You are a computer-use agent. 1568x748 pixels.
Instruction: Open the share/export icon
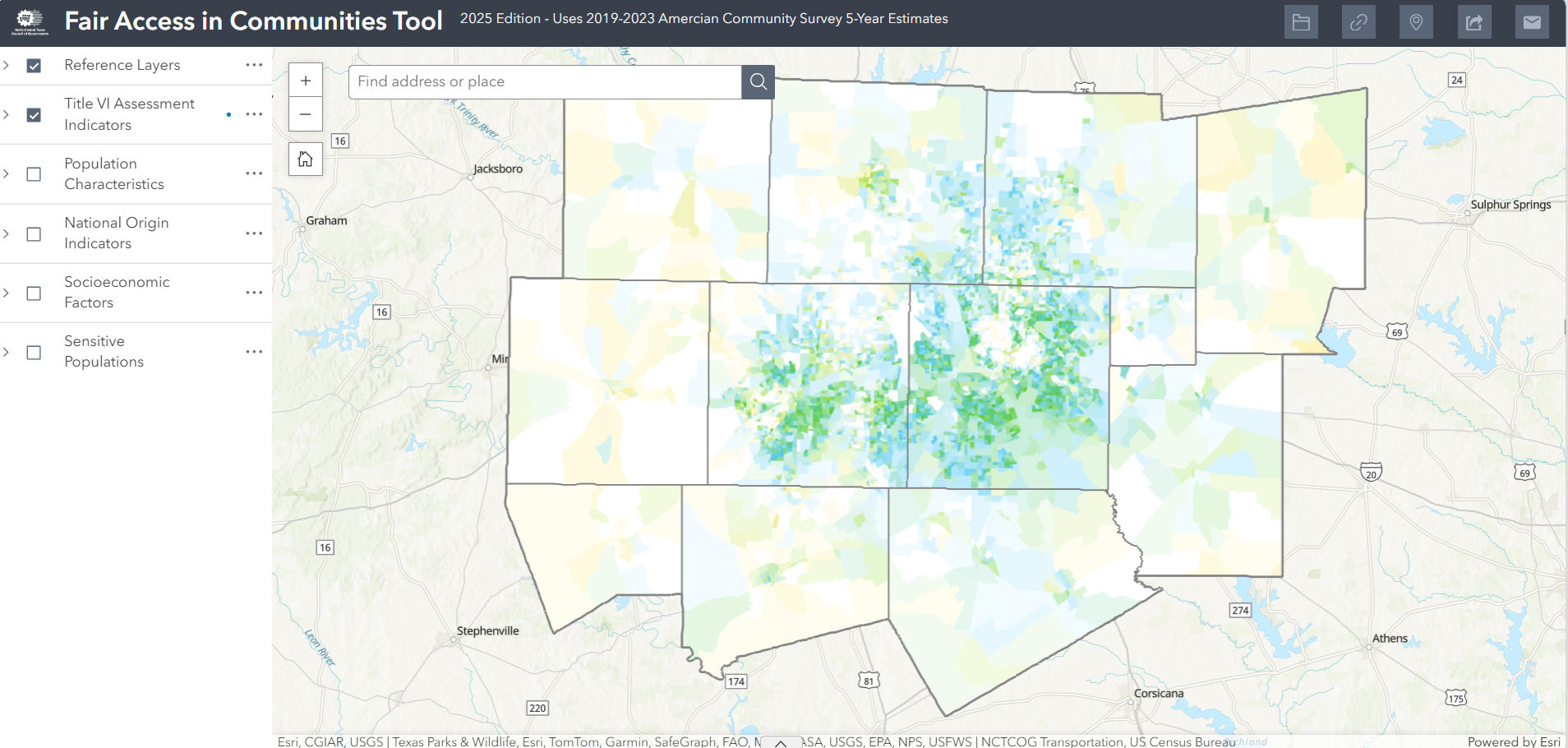[x=1473, y=21]
